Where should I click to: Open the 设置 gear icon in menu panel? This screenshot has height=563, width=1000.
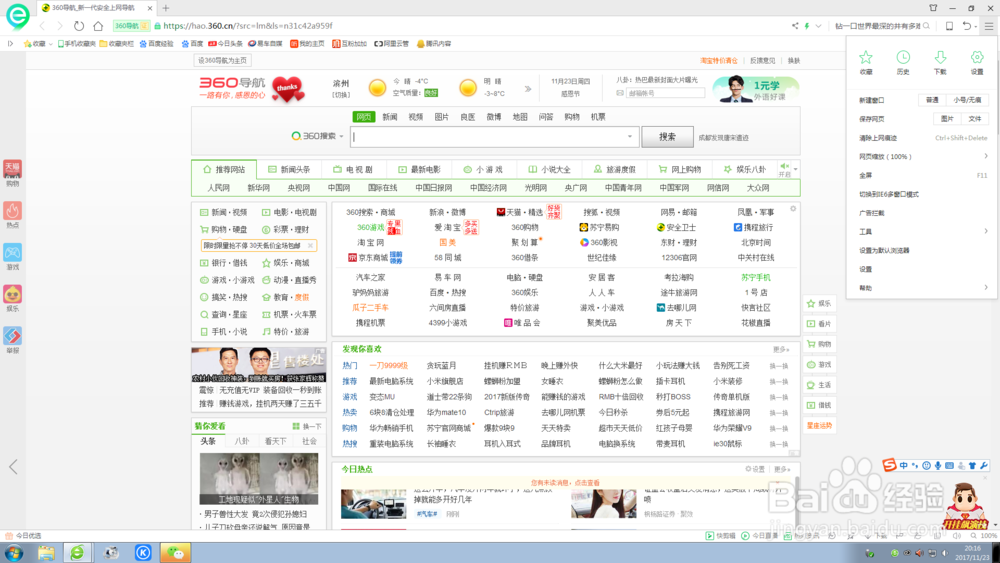tap(977, 57)
